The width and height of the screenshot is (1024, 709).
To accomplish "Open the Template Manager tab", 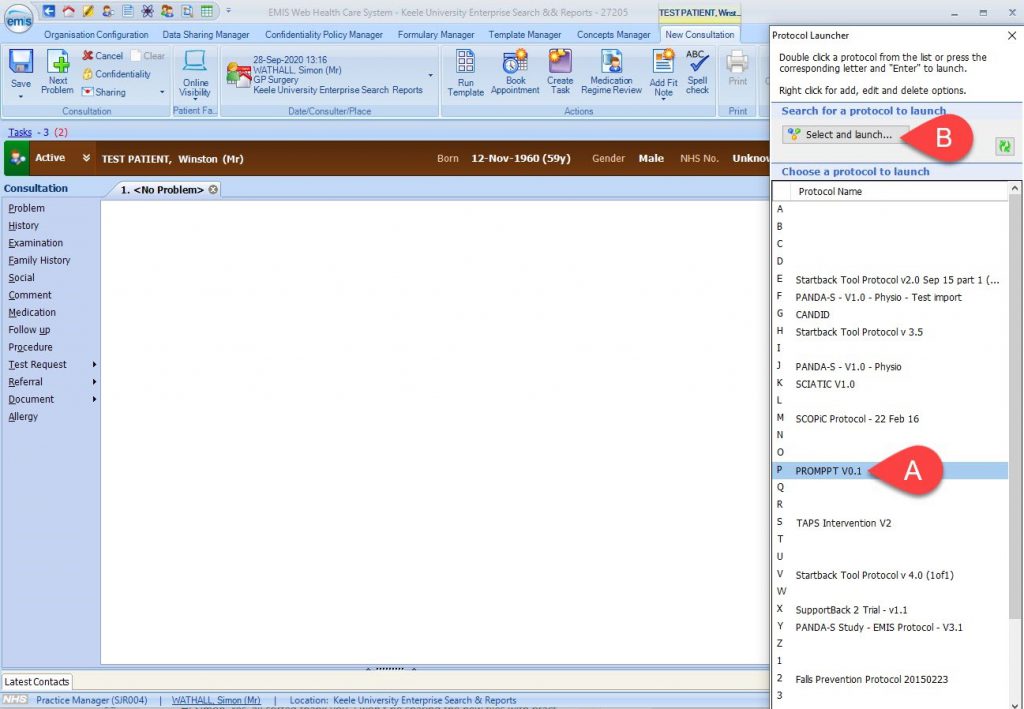I will tap(524, 35).
